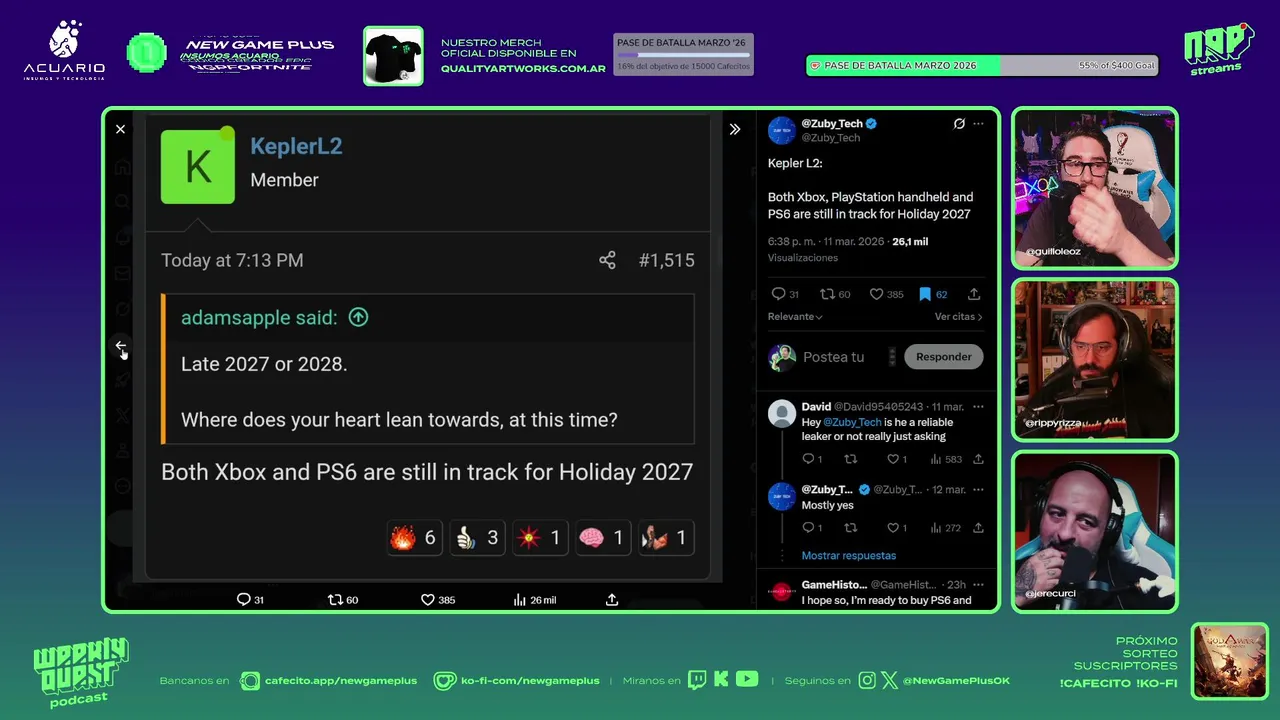Screen dimensions: 1280x720
Task: Click post number #1,515
Action: (666, 260)
